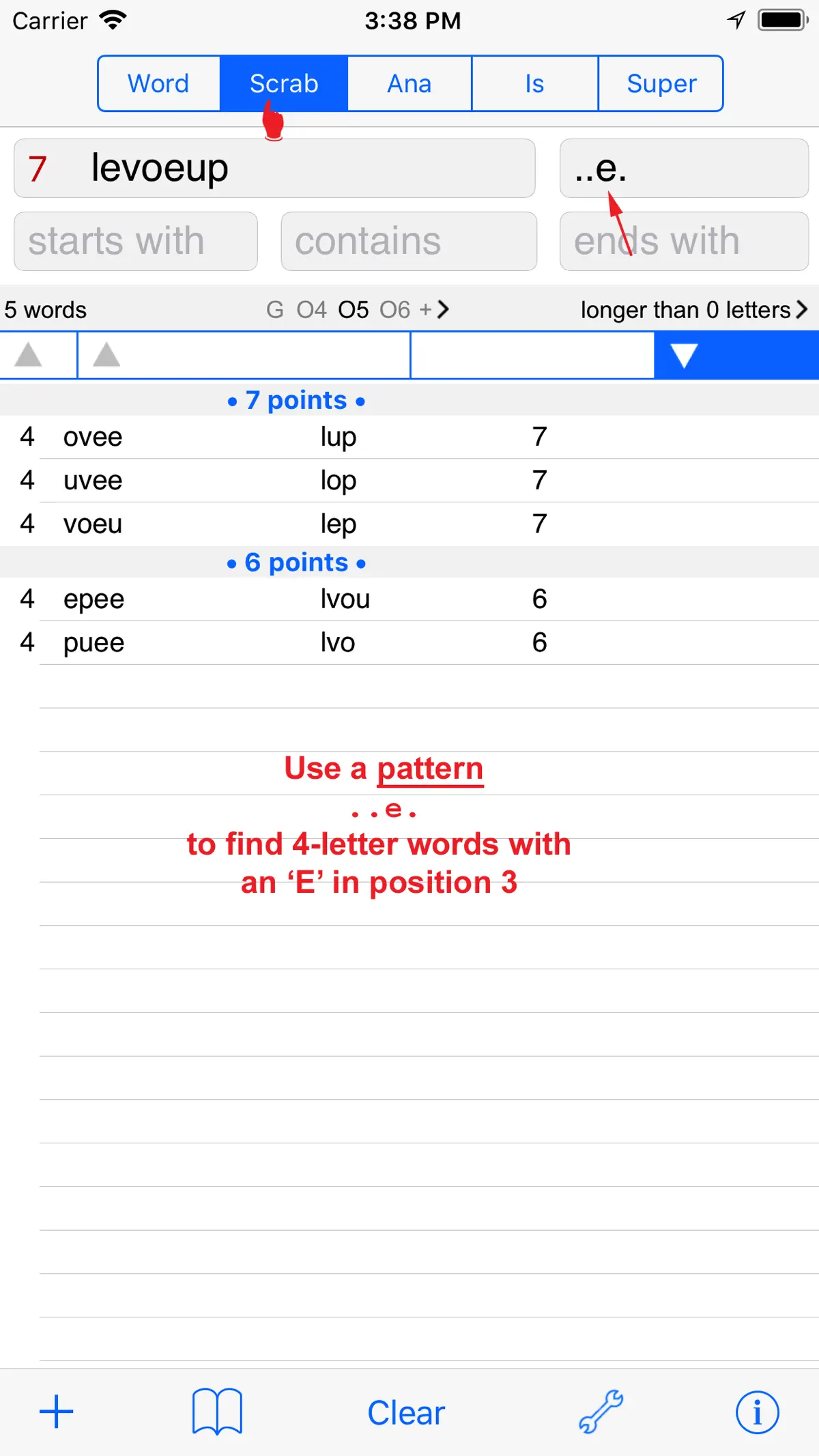
Task: Open the dictionary book icon
Action: click(x=217, y=1412)
